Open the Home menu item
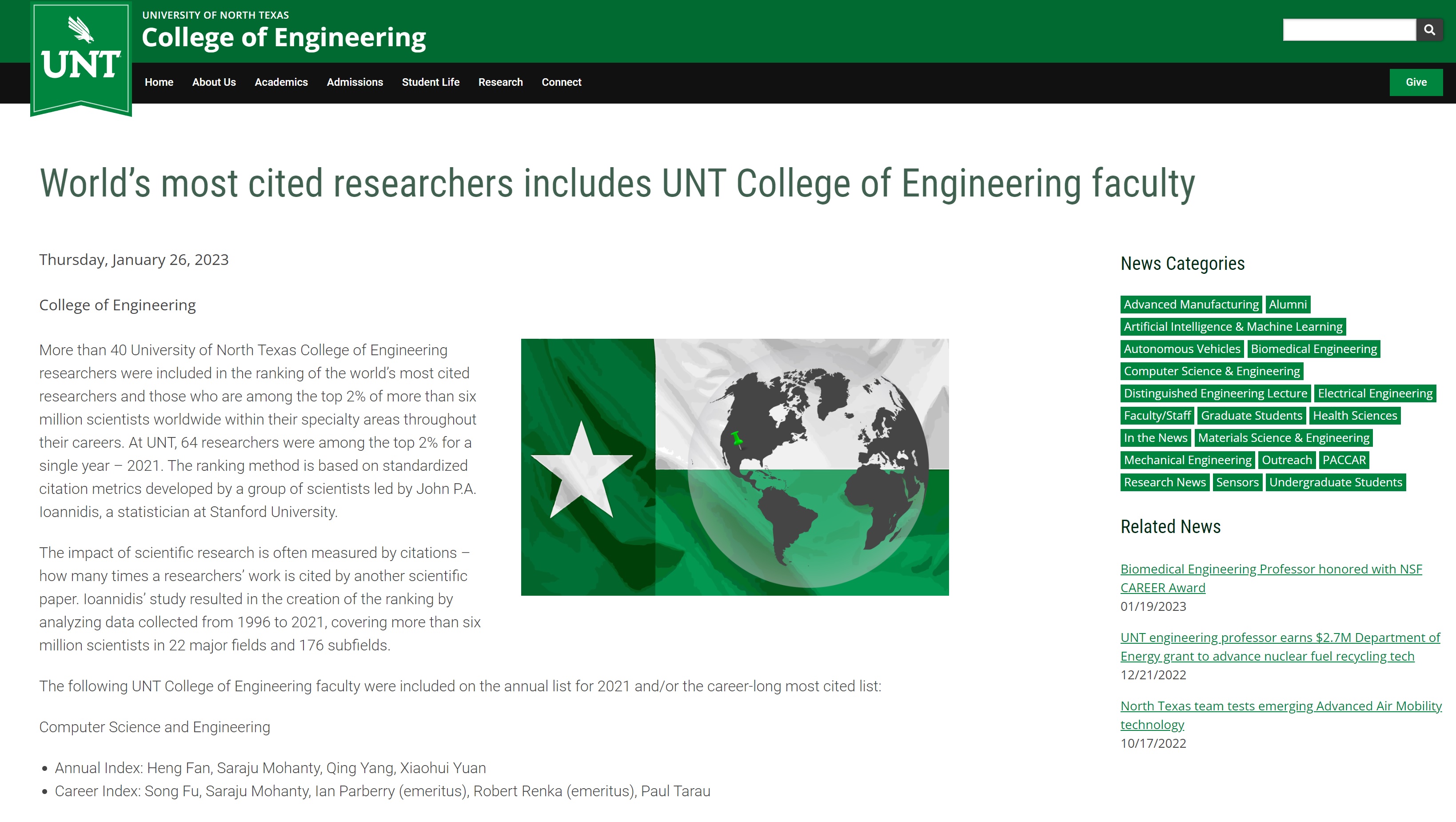This screenshot has height=822, width=1456. click(159, 82)
